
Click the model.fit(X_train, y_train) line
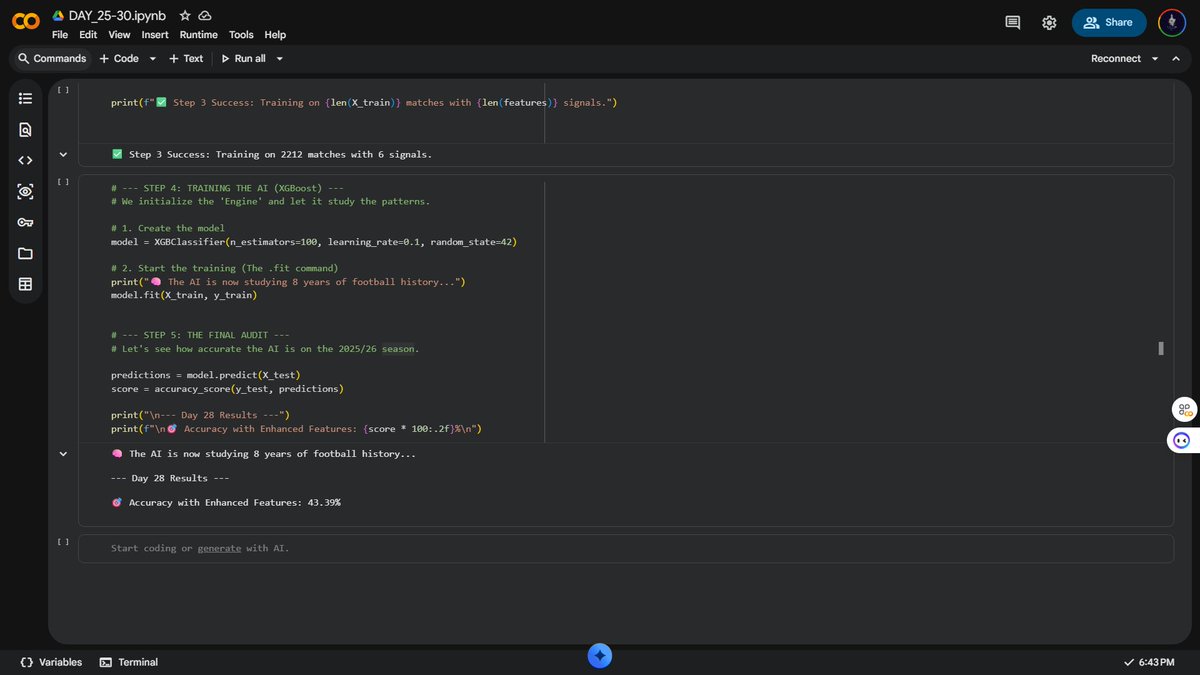184,295
